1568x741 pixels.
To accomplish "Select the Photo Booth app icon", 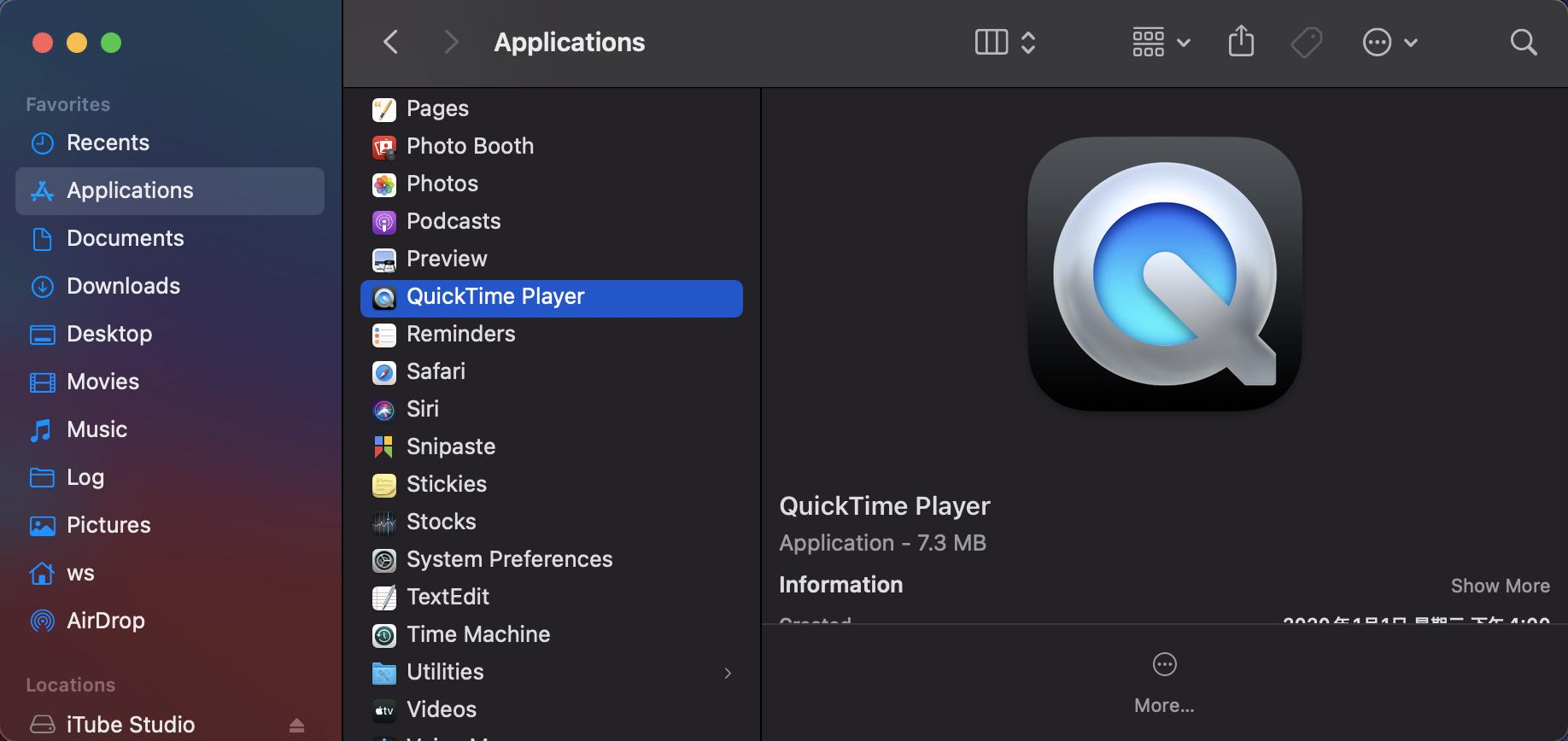I will [384, 147].
